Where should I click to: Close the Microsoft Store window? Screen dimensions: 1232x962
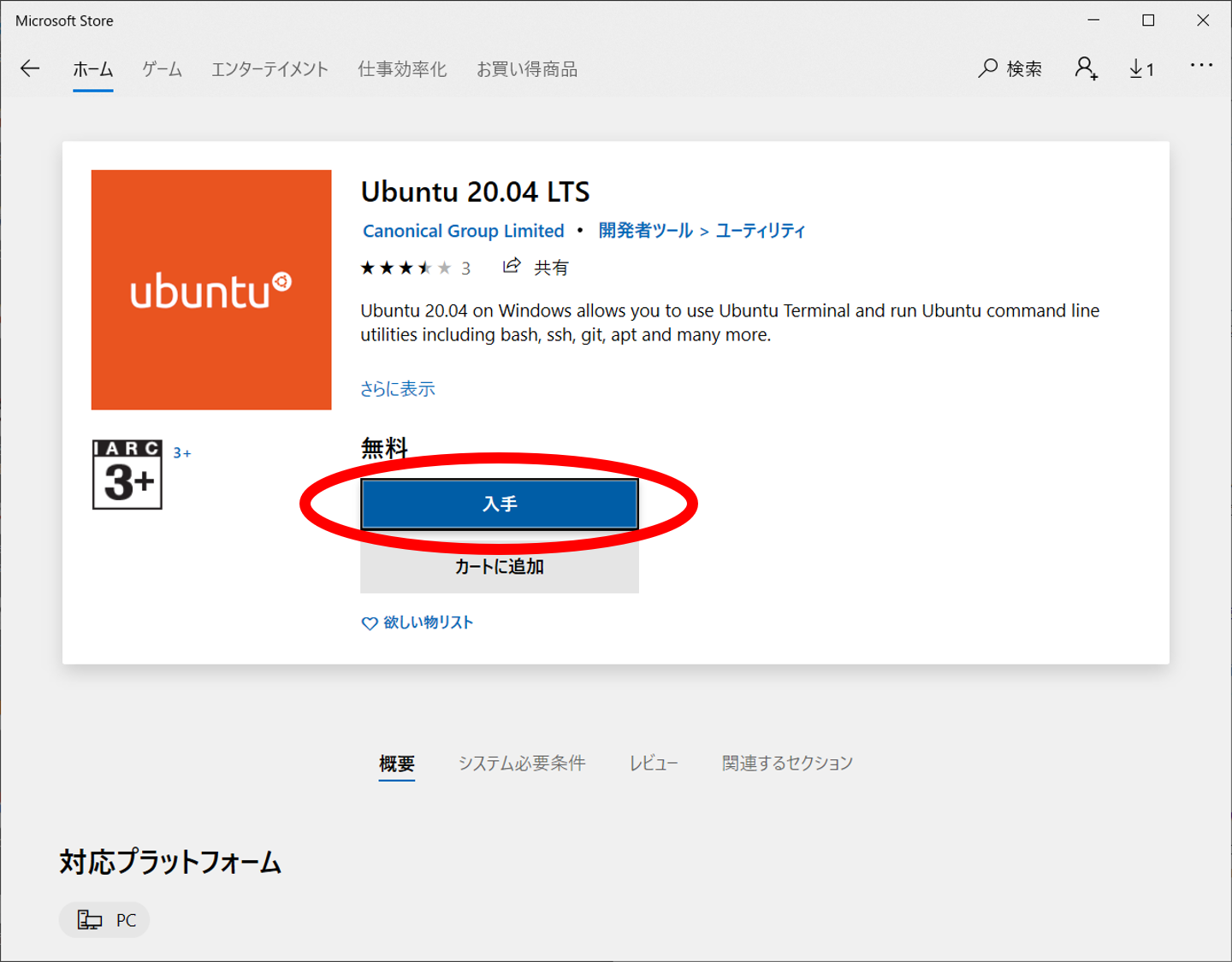[1203, 21]
